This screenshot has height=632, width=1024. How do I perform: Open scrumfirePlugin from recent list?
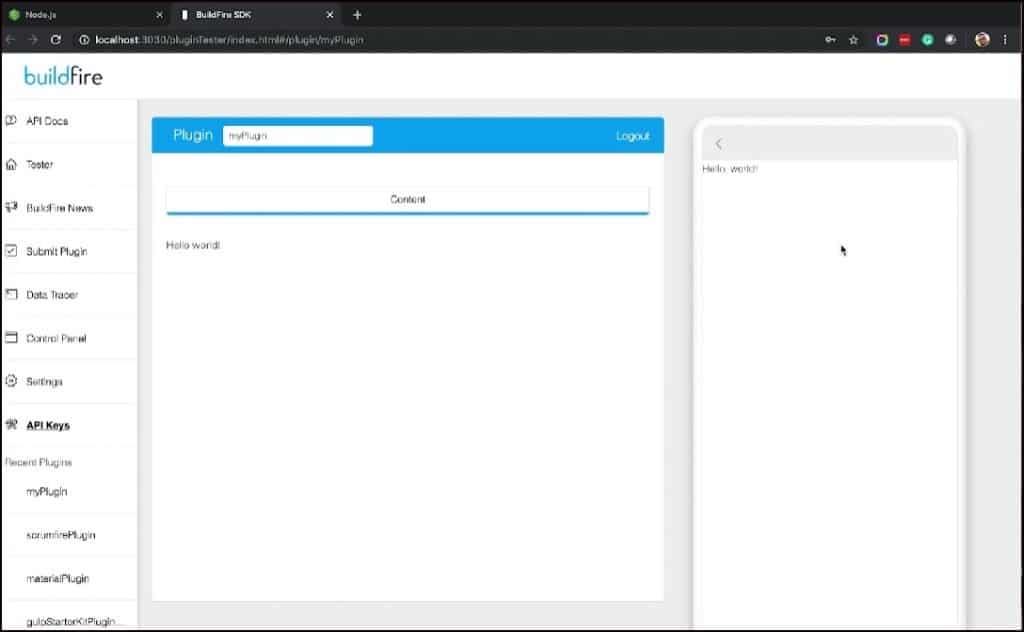(61, 535)
